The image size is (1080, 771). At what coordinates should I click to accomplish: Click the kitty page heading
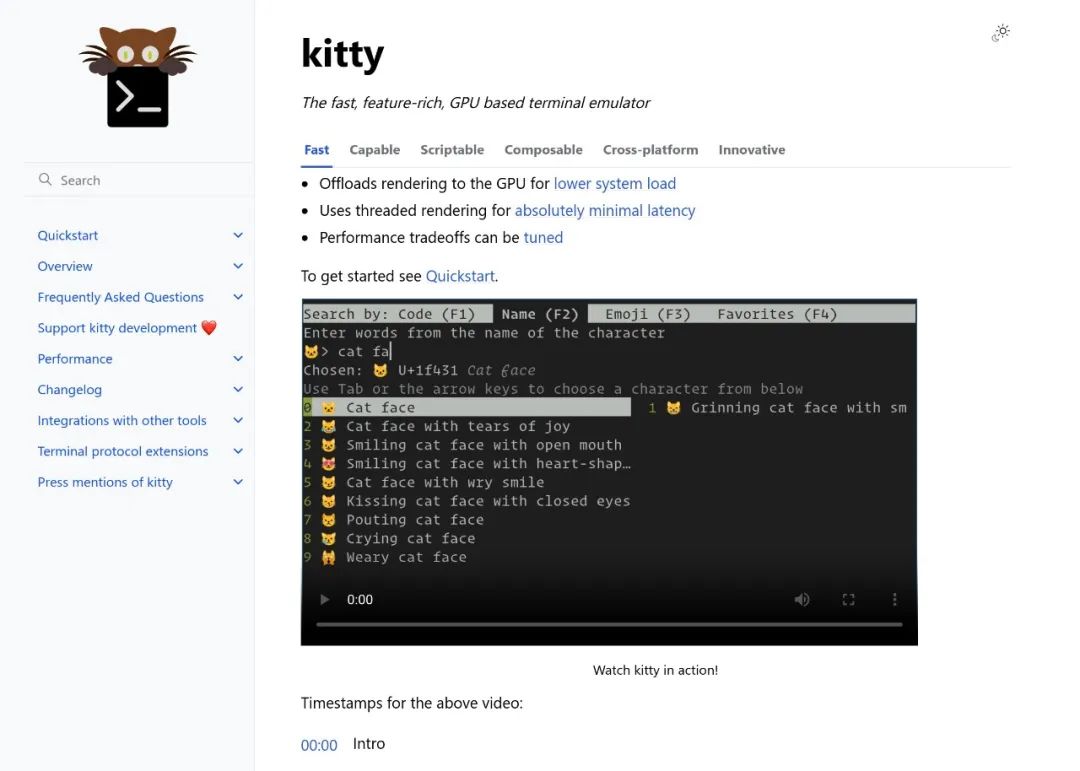342,54
